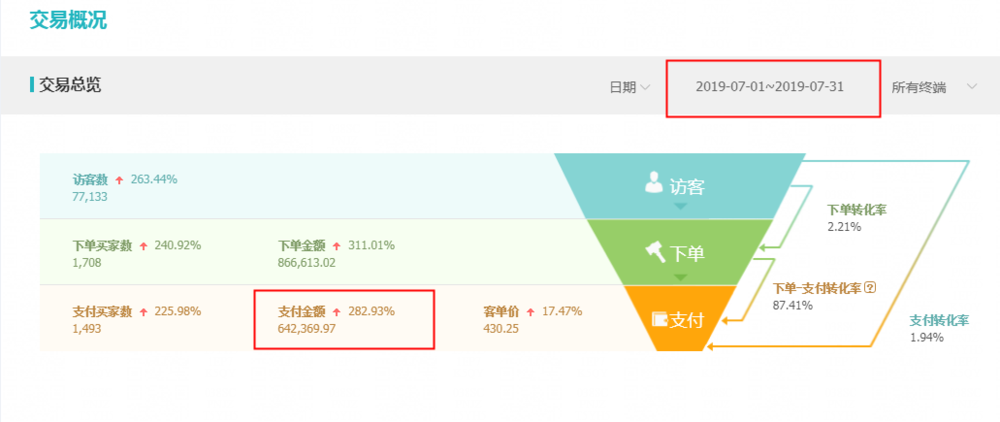Click the gavel icon beside 下单

[x=656, y=252]
